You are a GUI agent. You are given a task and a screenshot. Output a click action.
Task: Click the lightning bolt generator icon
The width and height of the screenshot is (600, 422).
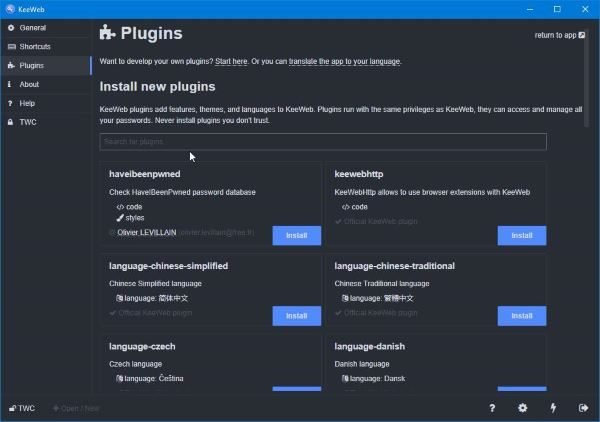click(x=553, y=408)
